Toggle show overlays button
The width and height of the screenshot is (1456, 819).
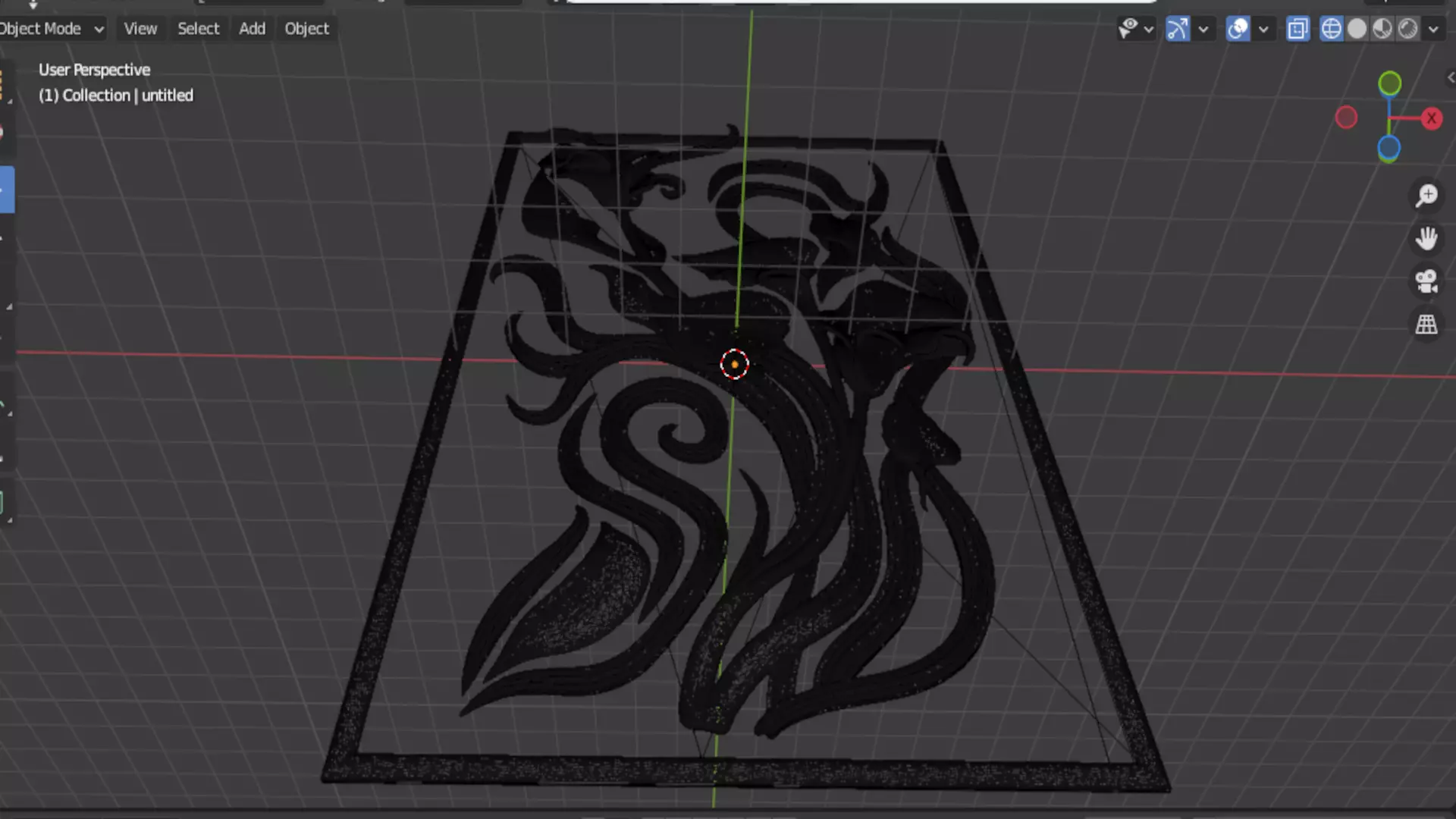[1238, 29]
